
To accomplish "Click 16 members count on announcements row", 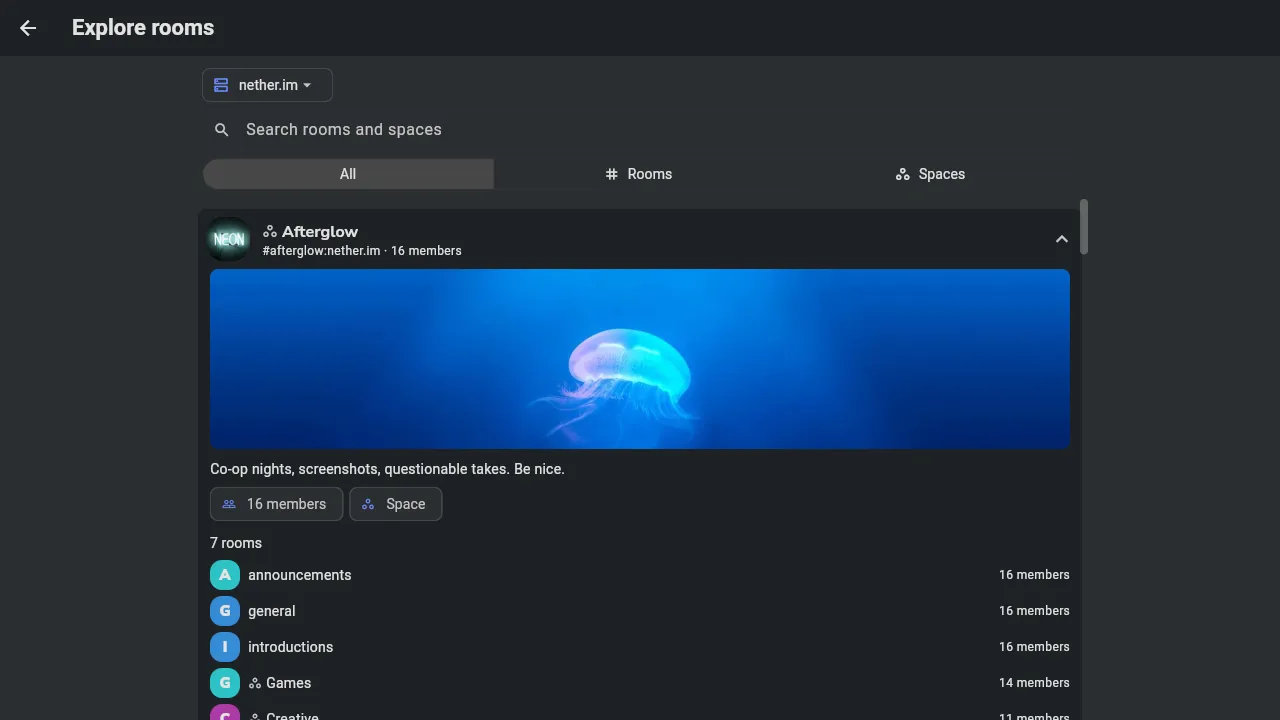I will tap(1034, 575).
